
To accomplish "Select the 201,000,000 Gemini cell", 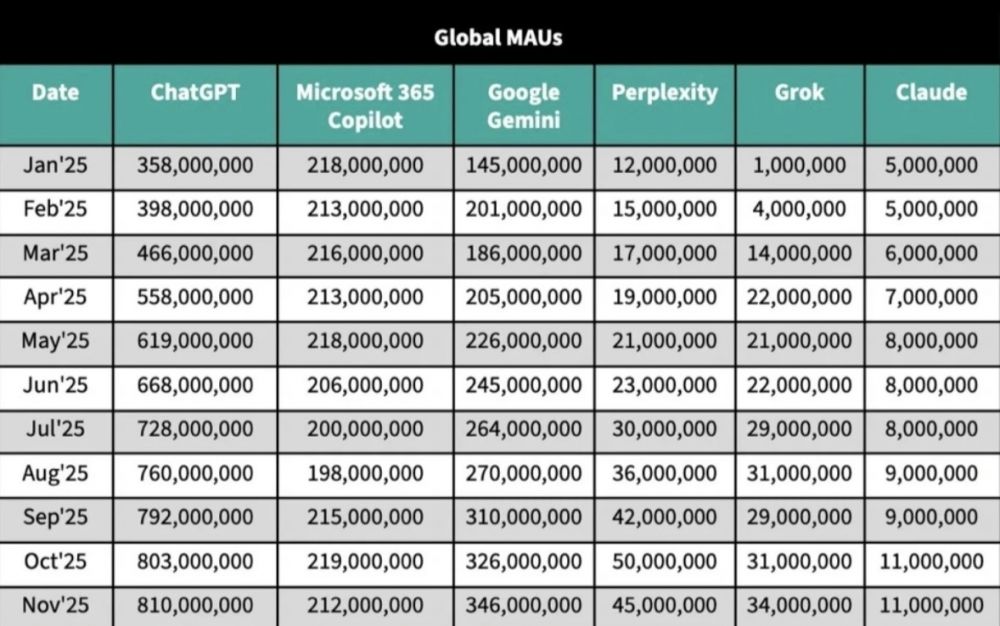I will tap(523, 210).
